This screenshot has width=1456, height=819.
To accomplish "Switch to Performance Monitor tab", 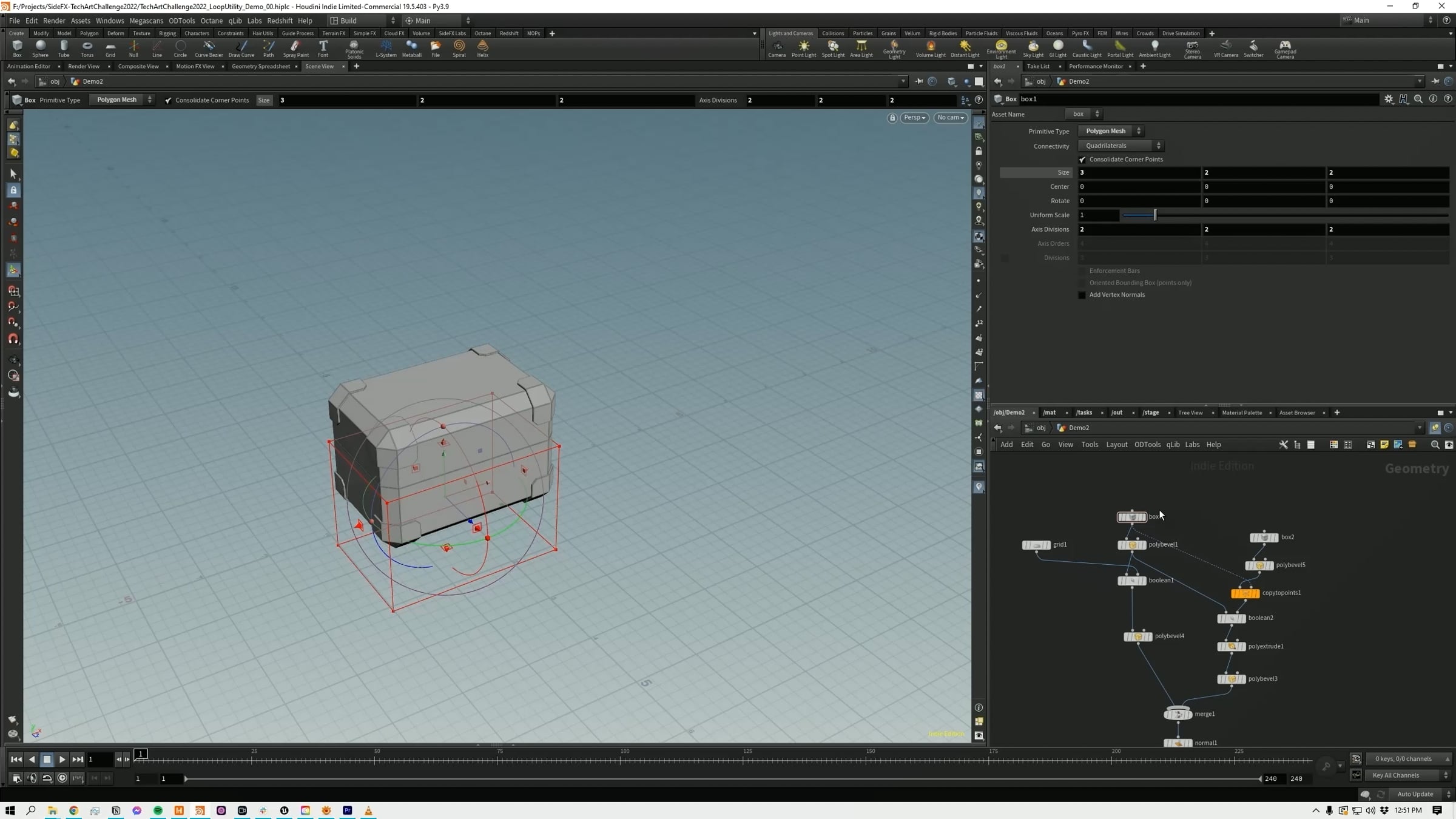I will point(1096,66).
